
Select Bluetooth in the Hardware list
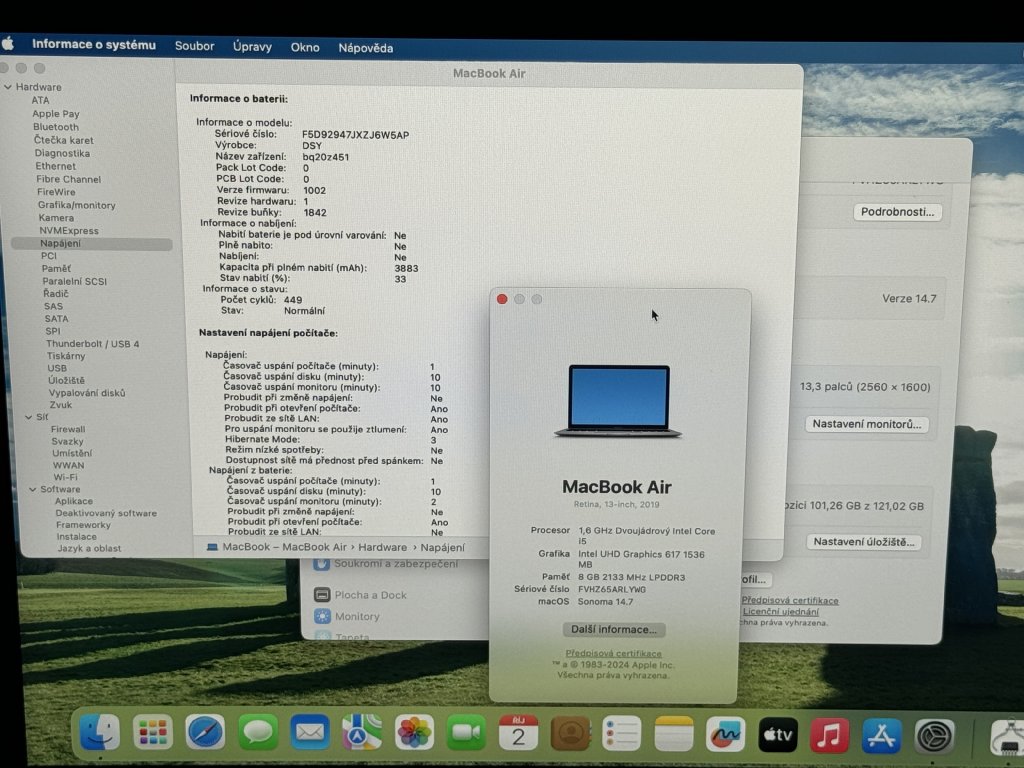point(56,127)
